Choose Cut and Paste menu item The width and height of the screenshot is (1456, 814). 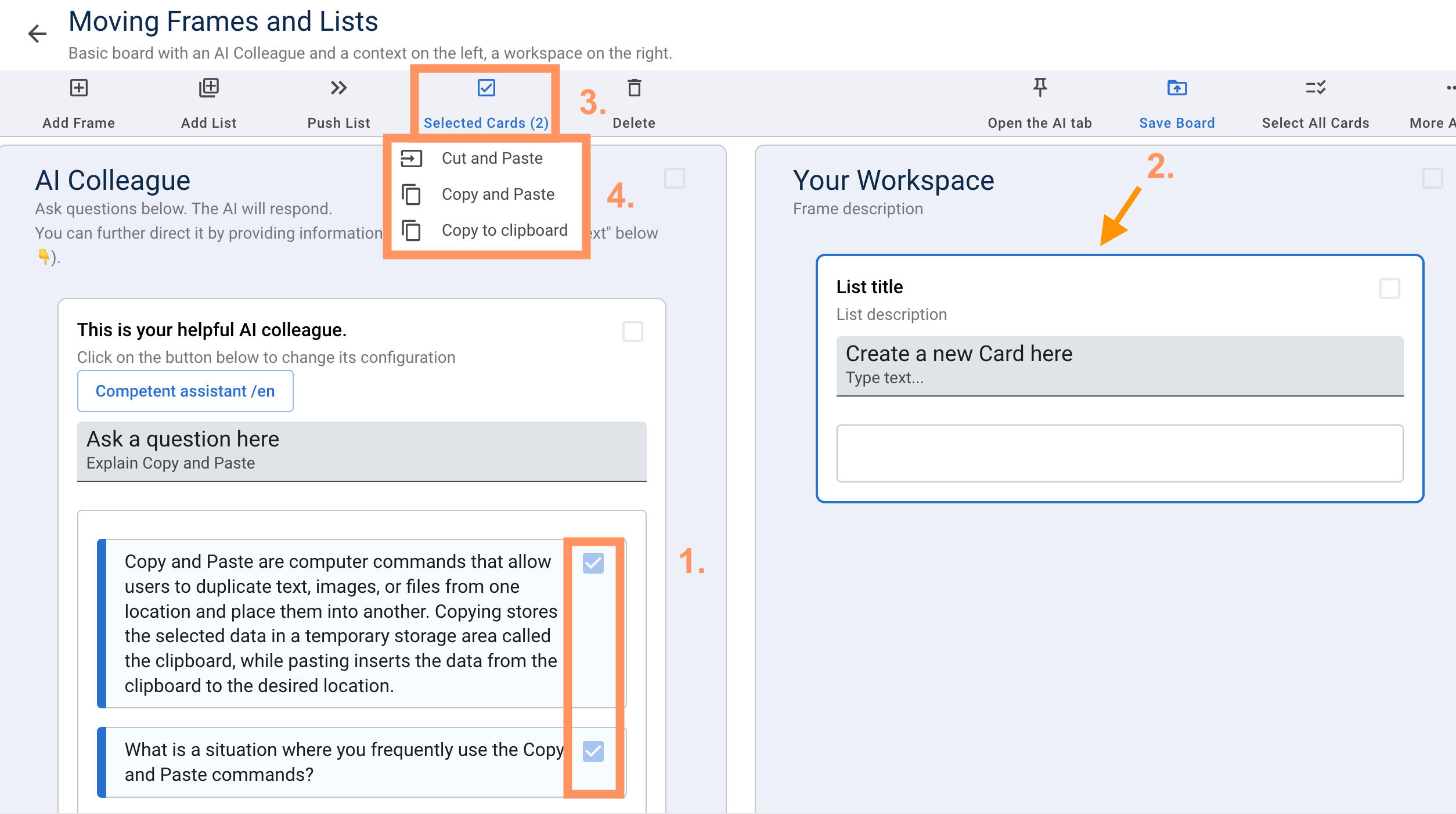[x=492, y=159]
